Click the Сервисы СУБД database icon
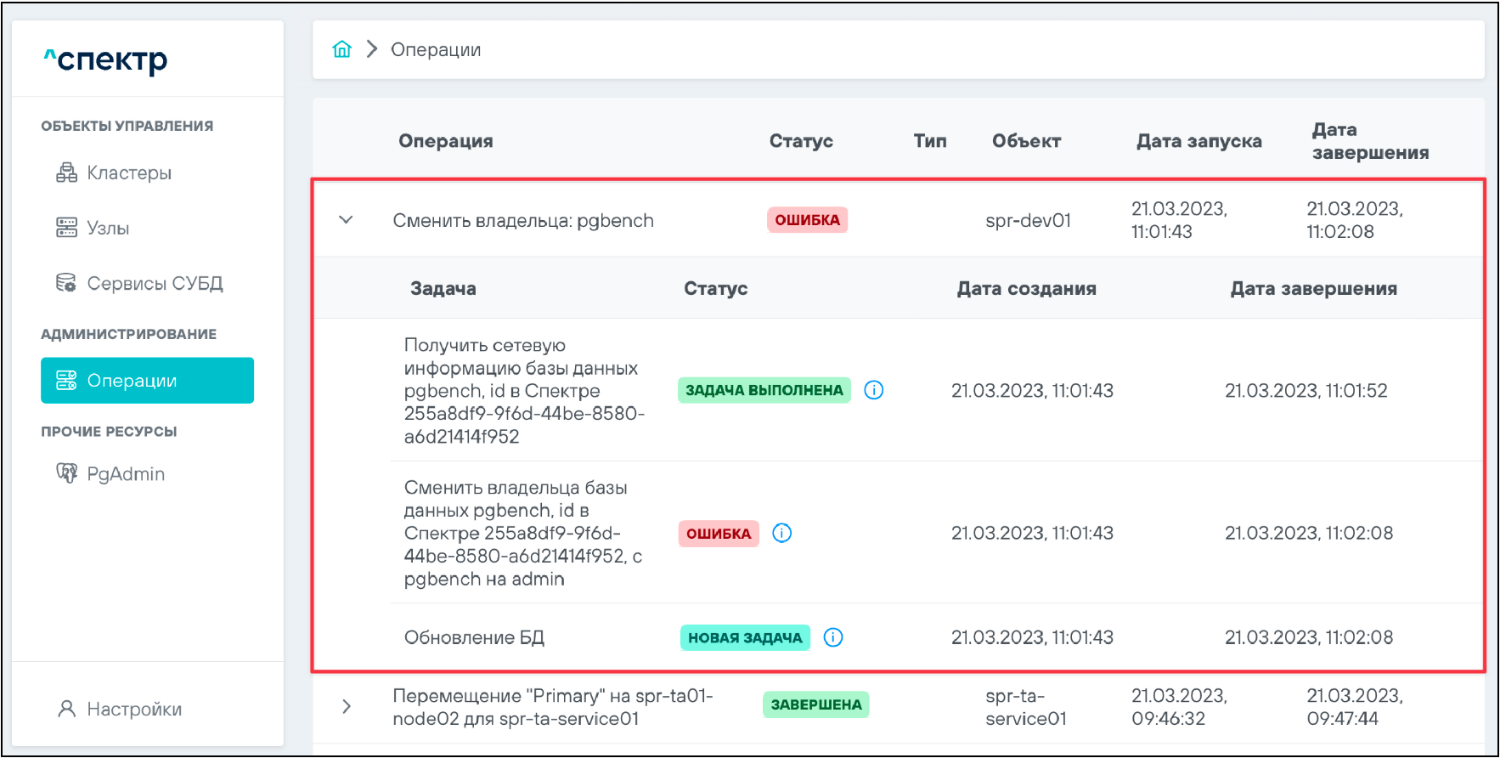Image resolution: width=1500 pixels, height=758 pixels. pyautogui.click(x=66, y=283)
